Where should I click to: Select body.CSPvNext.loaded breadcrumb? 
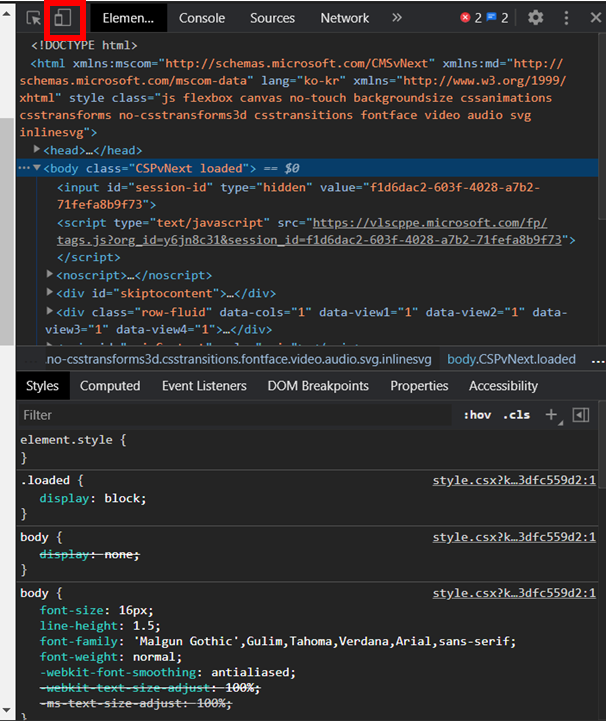click(511, 359)
